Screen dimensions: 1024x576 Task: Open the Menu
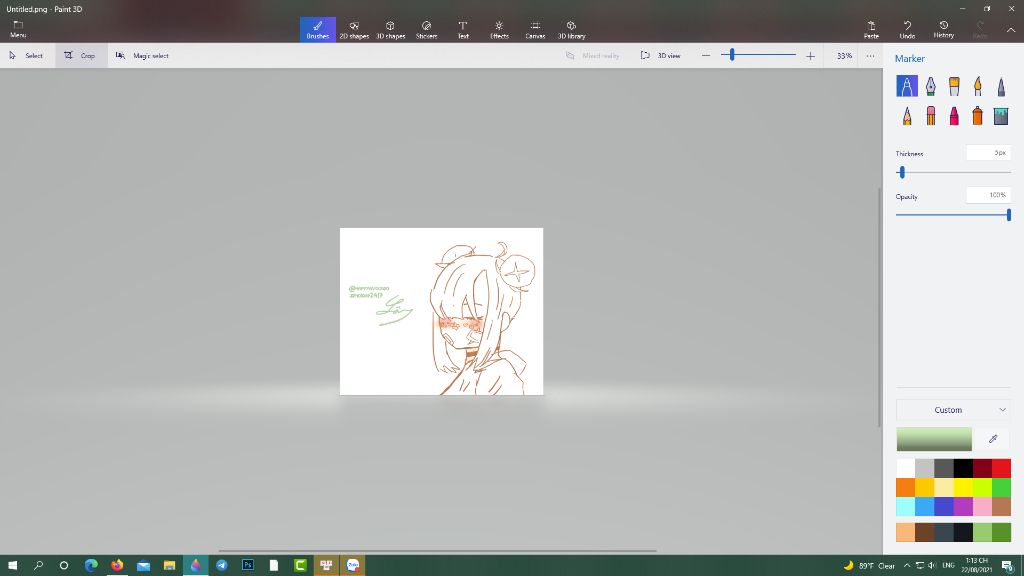point(18,29)
